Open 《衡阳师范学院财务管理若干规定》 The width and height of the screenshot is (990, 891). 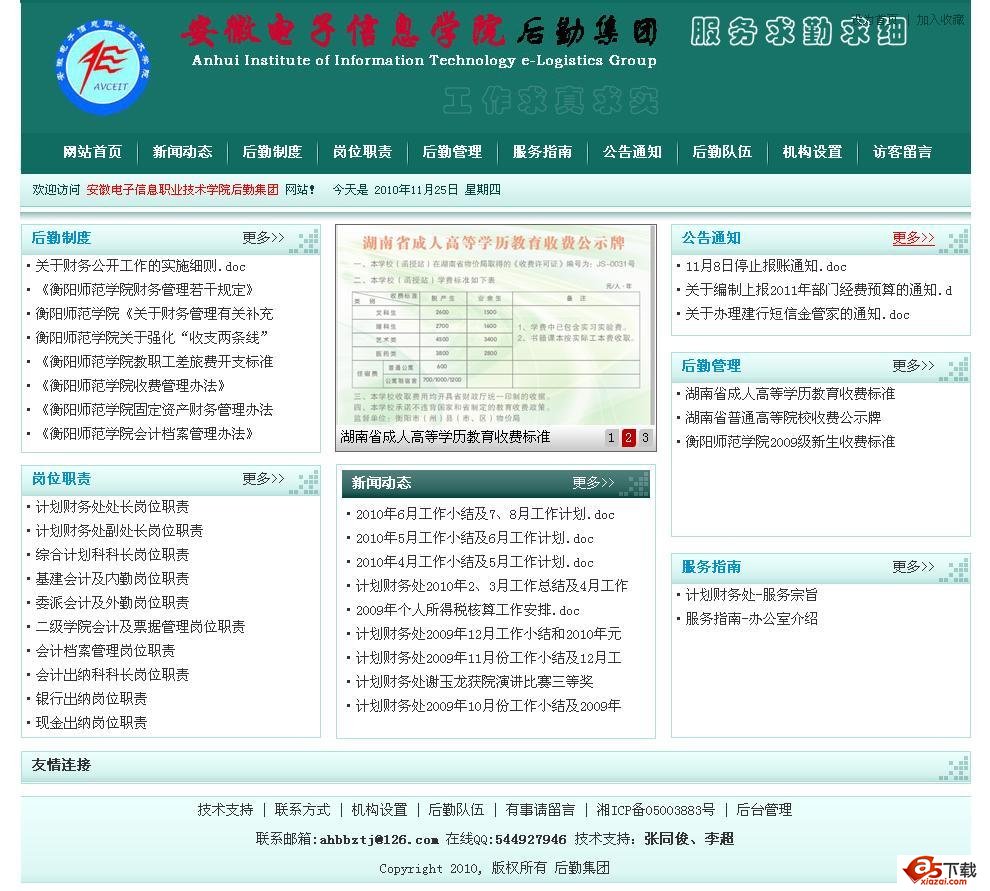(x=148, y=290)
